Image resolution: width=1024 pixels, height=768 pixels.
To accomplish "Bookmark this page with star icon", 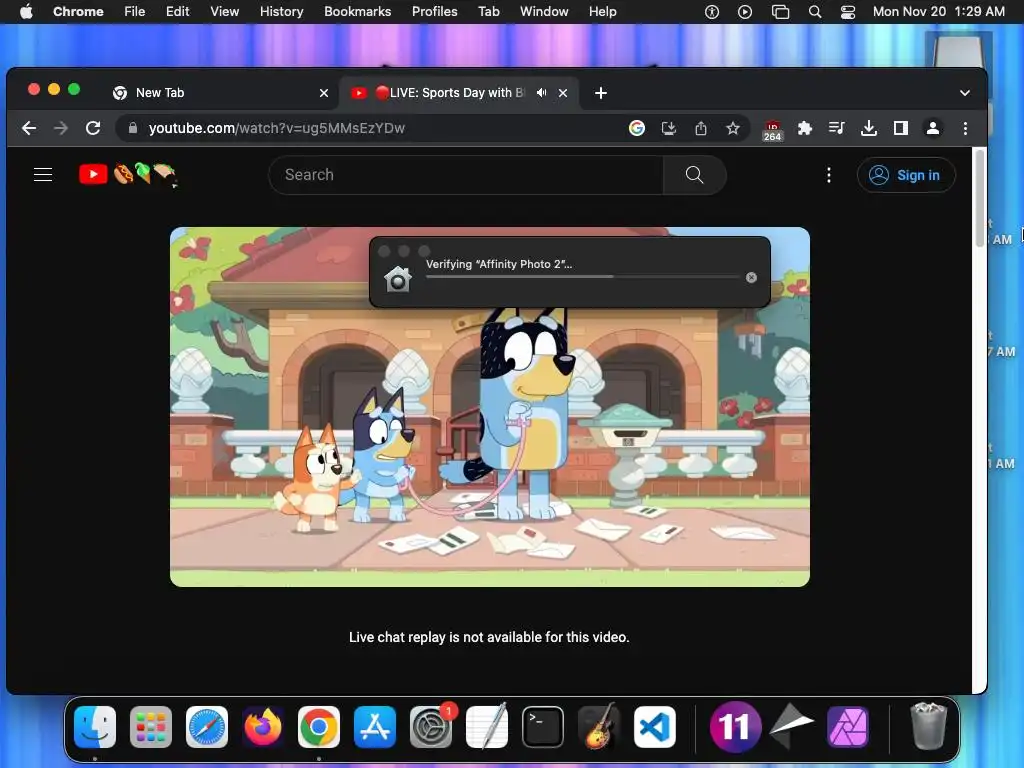I will pyautogui.click(x=733, y=128).
